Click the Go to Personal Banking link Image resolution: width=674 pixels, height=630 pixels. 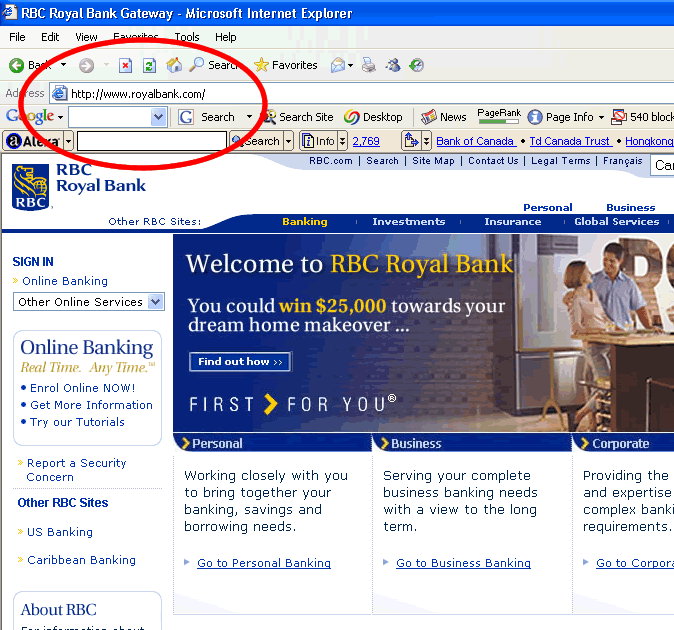264,563
